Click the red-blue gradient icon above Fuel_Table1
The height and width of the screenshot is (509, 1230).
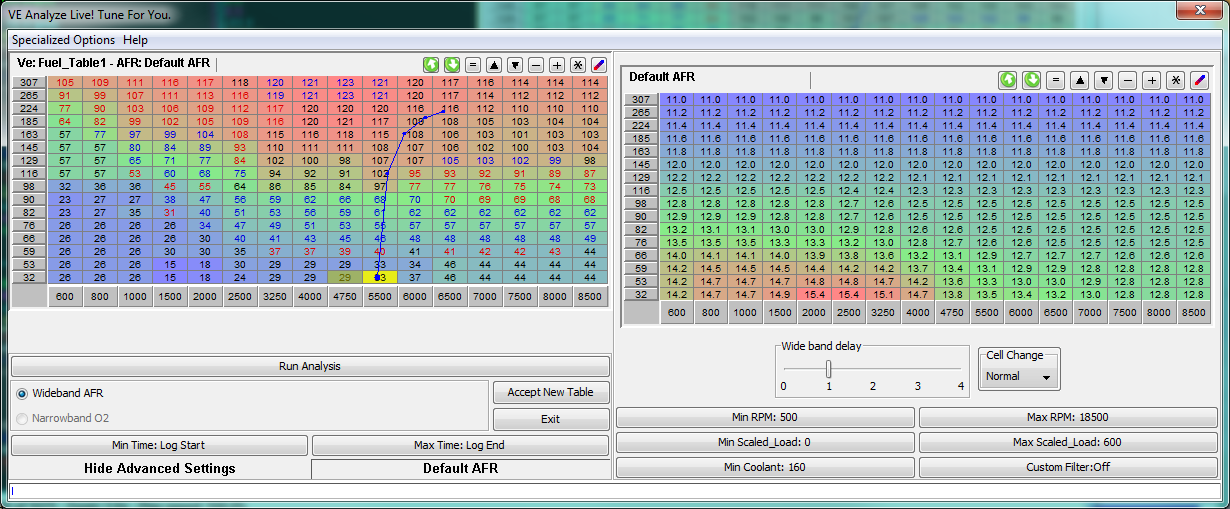point(598,63)
